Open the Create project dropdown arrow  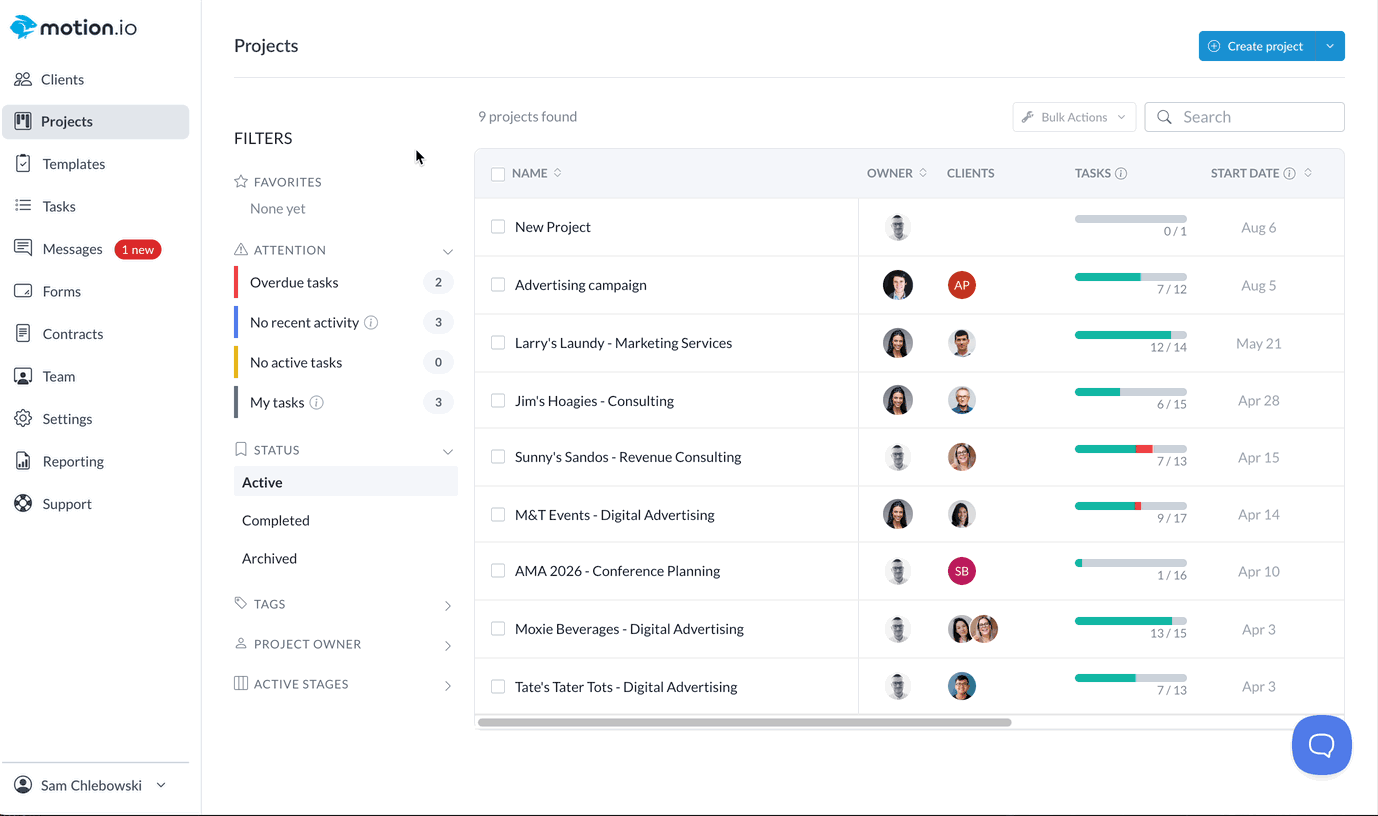[1329, 46]
